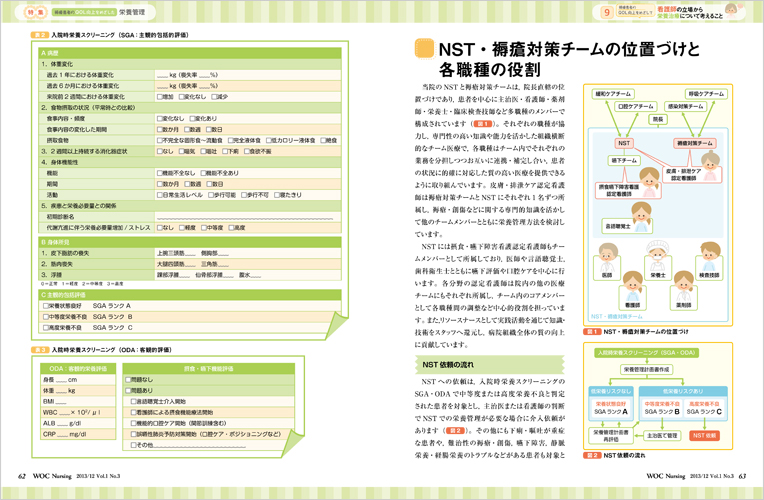The height and width of the screenshot is (500, 764).
Task: Check the 機能不全あり checkbox
Action: 203,173
